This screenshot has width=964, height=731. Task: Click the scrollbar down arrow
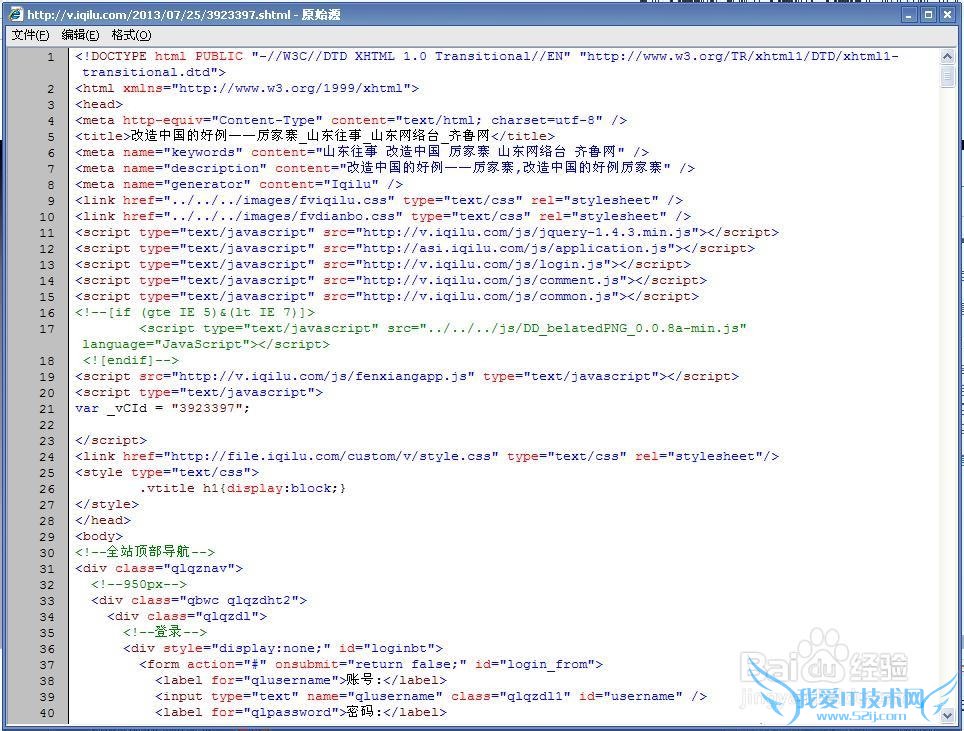click(947, 715)
